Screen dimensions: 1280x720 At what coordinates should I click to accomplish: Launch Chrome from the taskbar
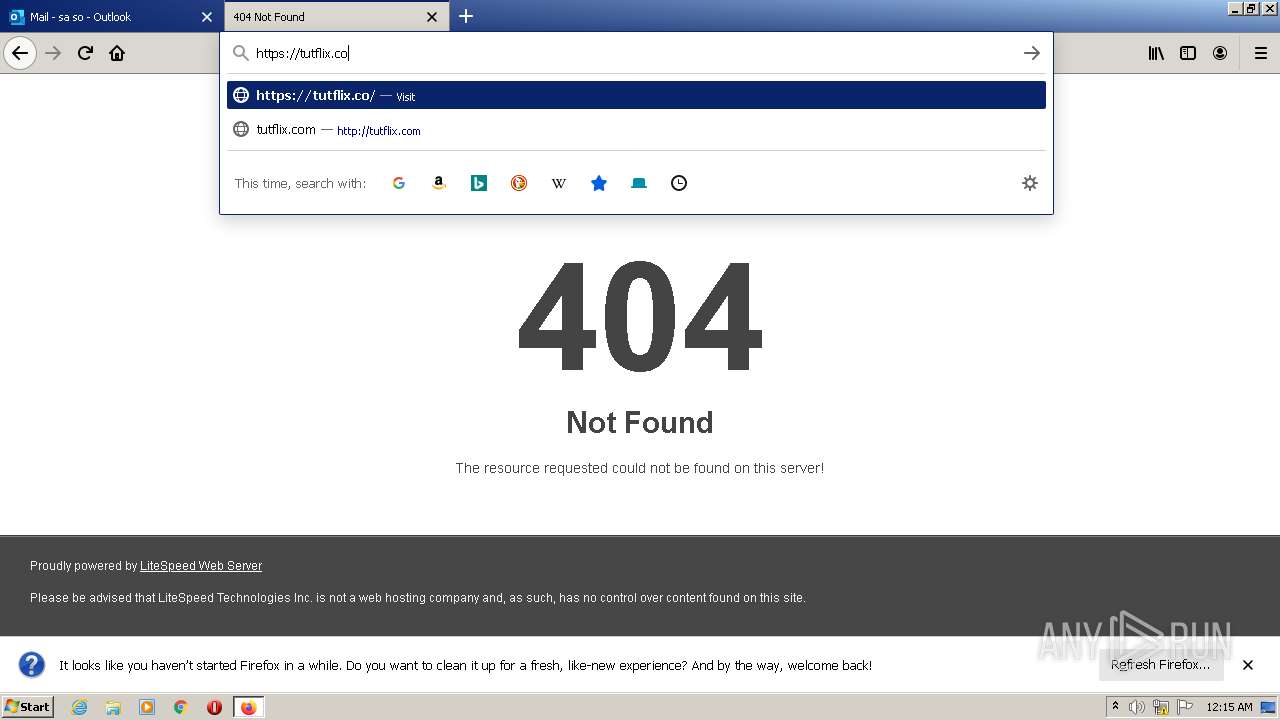point(181,707)
